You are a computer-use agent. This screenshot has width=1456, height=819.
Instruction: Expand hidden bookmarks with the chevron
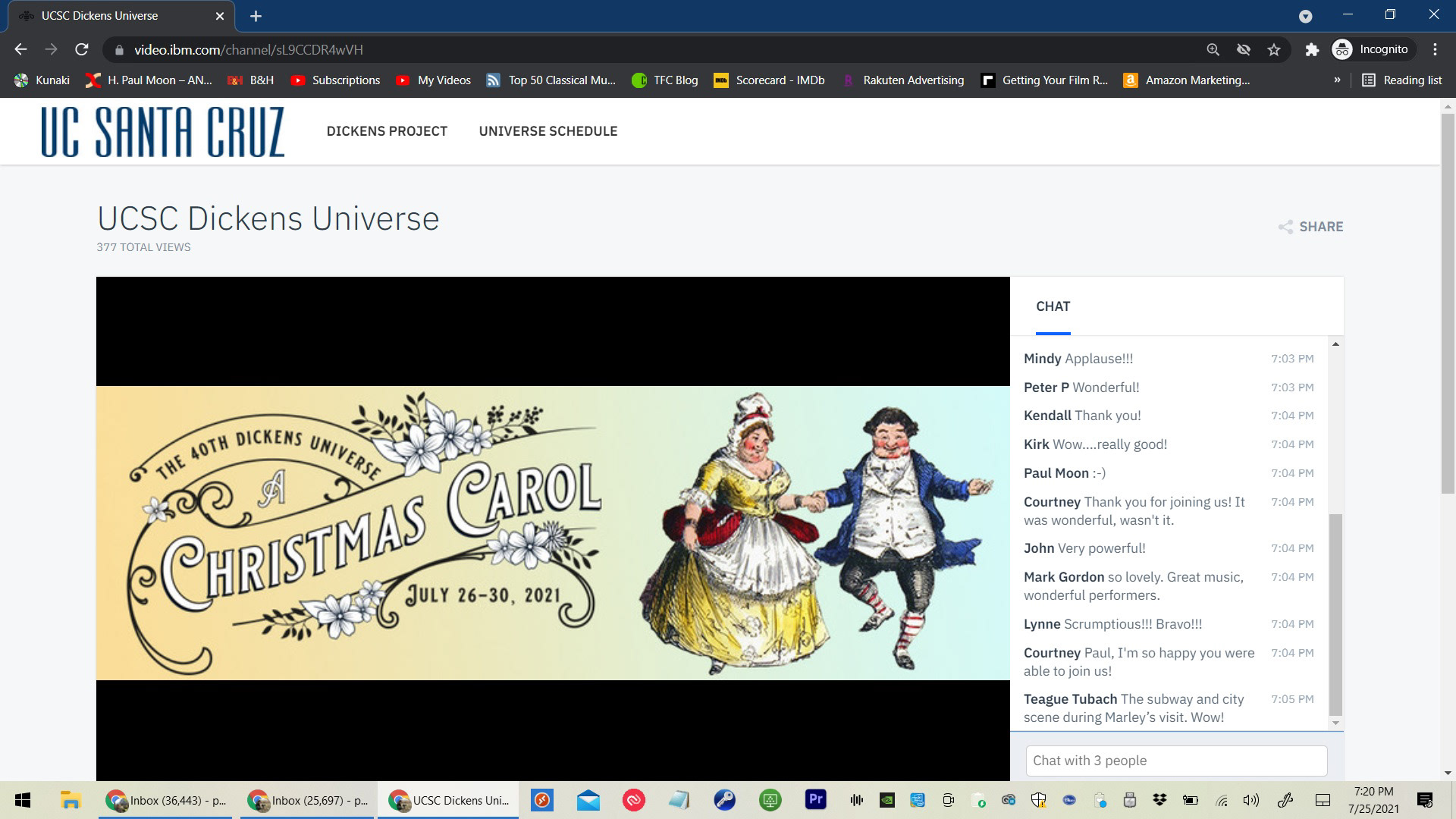click(x=1337, y=80)
